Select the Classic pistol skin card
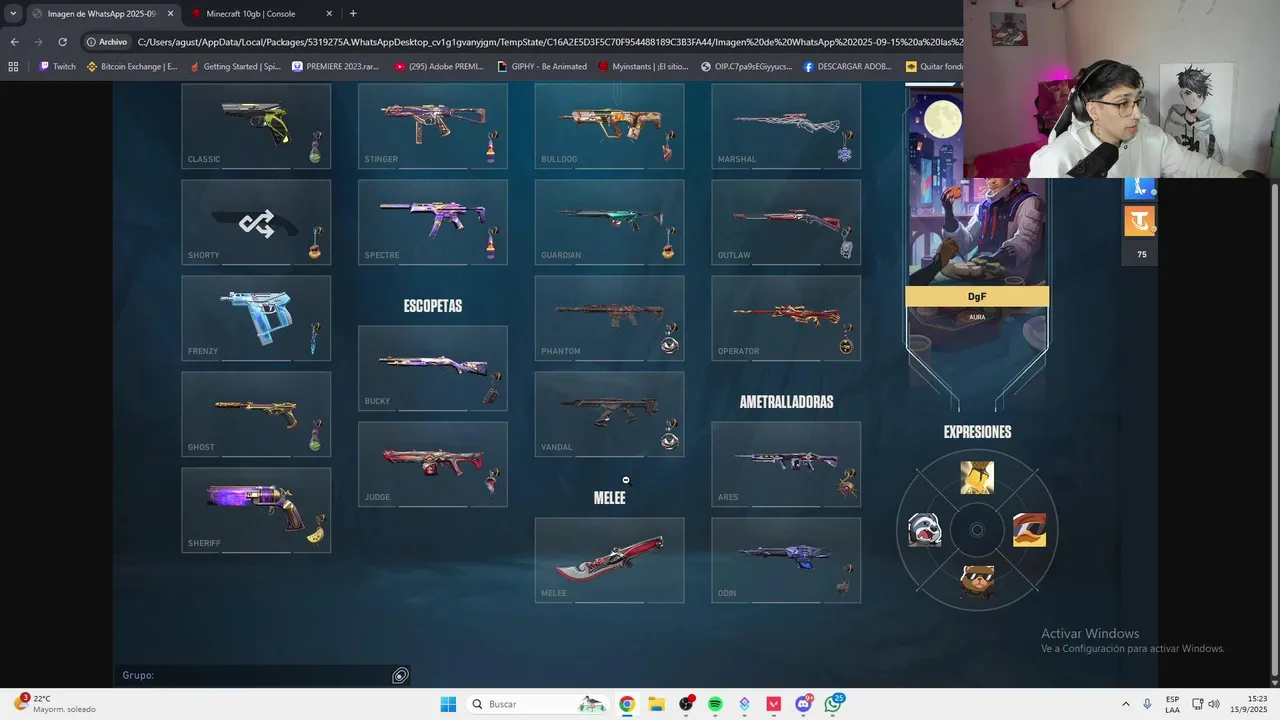This screenshot has height=720, width=1280. (x=256, y=125)
